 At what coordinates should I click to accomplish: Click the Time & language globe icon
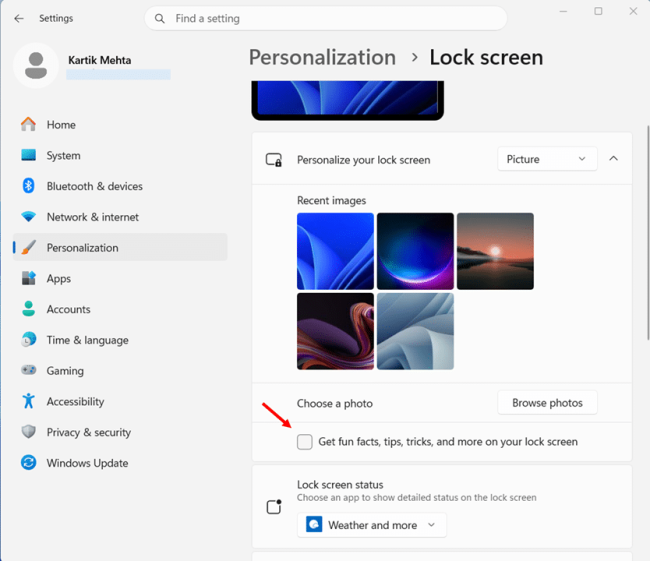(28, 340)
